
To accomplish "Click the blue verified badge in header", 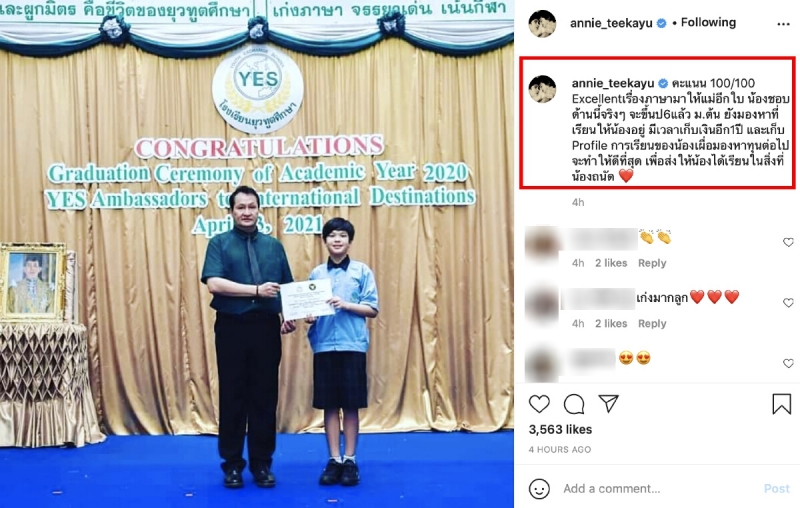I will coord(662,23).
